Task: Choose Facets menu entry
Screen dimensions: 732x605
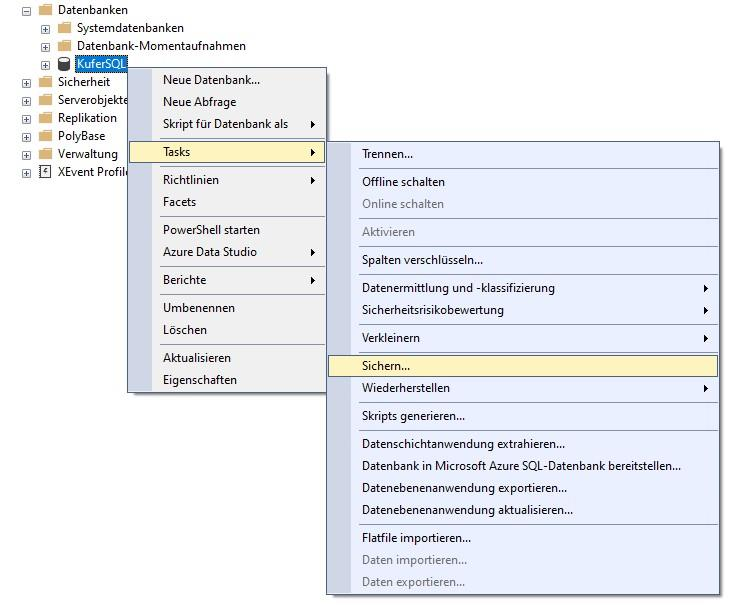Action: (x=227, y=202)
